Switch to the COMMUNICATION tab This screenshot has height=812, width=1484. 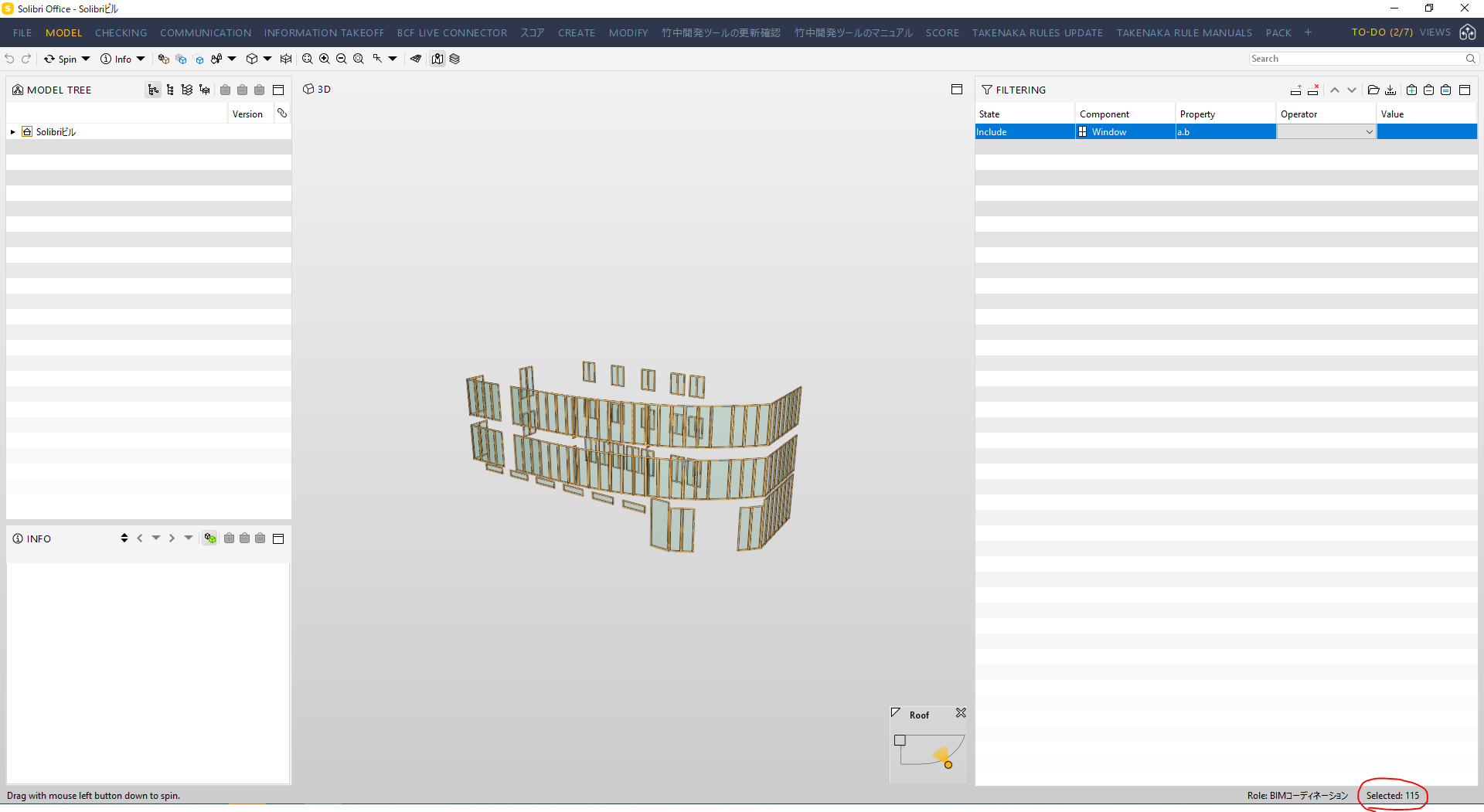click(x=206, y=32)
